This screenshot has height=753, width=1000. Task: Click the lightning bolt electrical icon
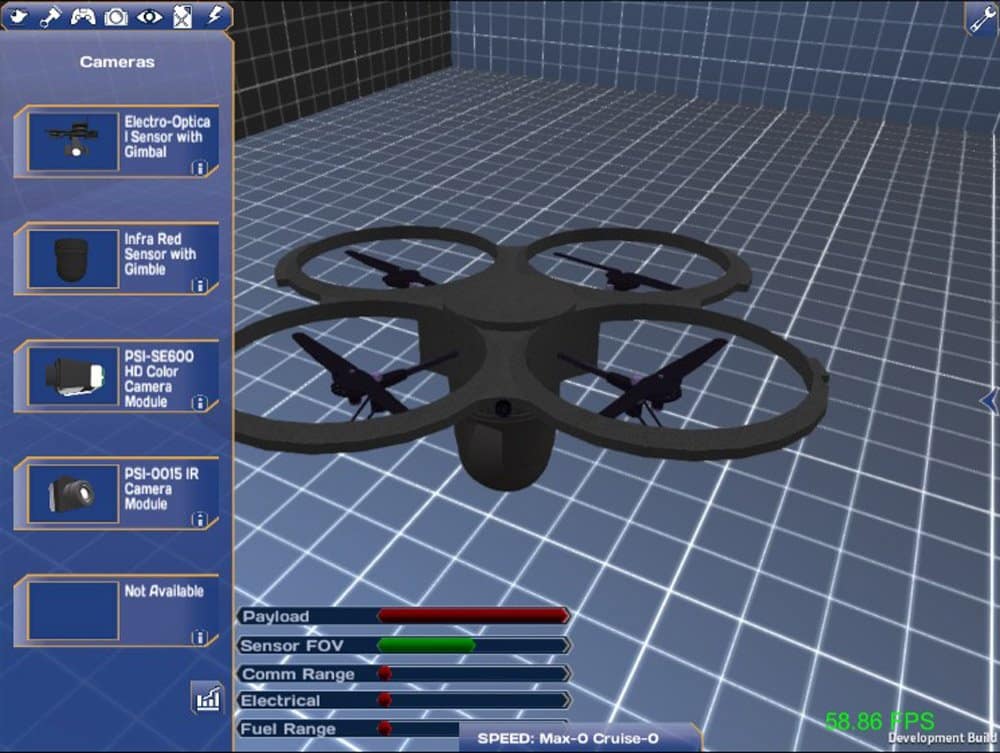tap(216, 15)
